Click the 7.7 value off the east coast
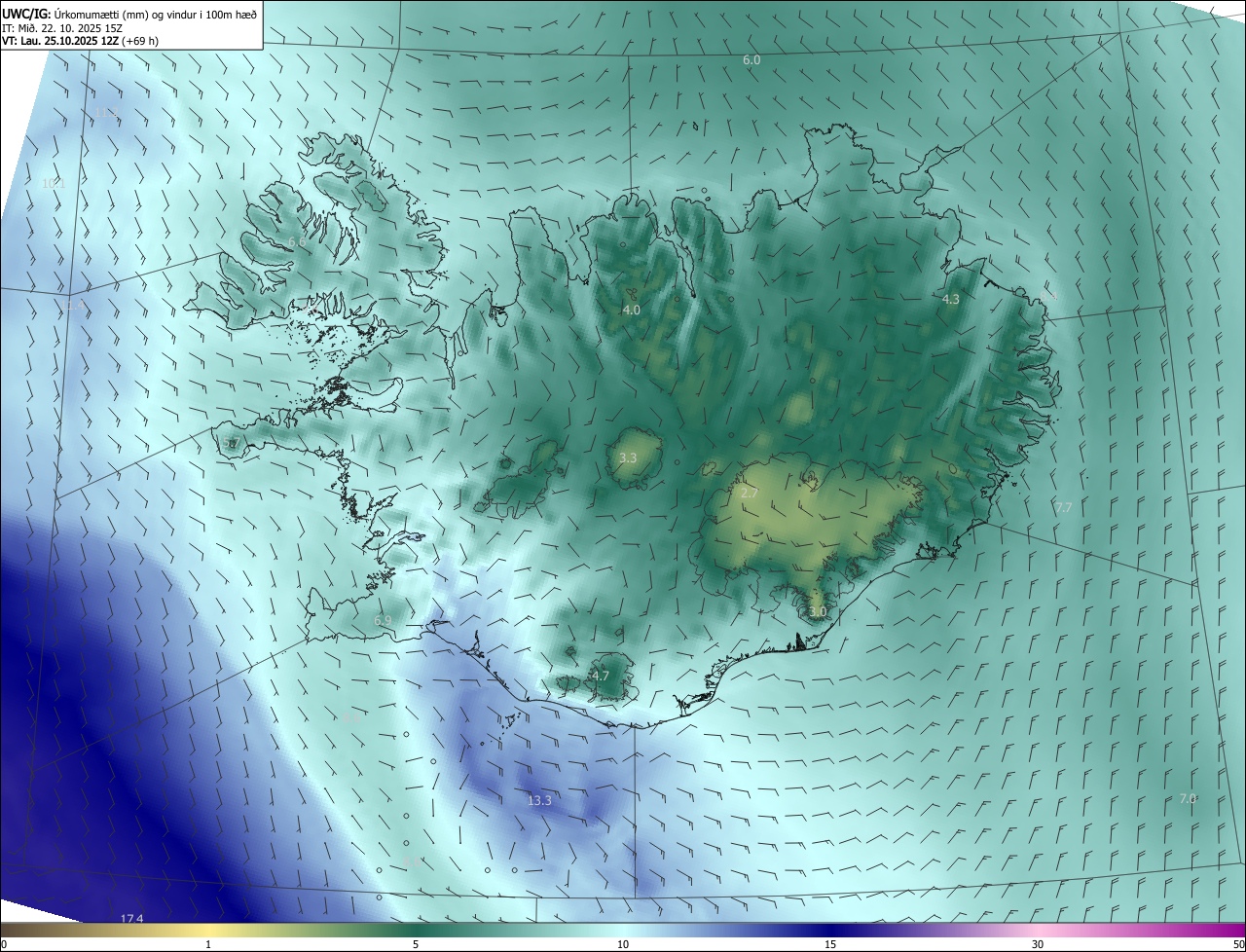The image size is (1246, 952). point(1063,508)
